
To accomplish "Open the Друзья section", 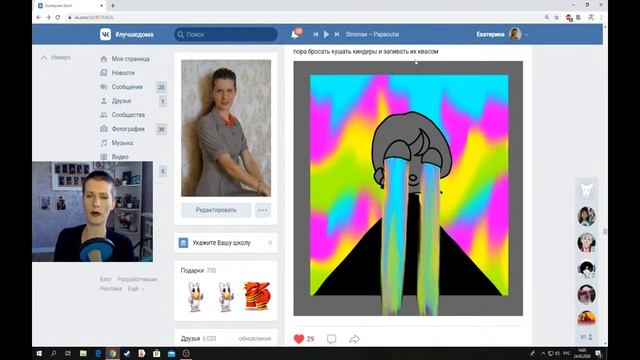I will pos(121,101).
